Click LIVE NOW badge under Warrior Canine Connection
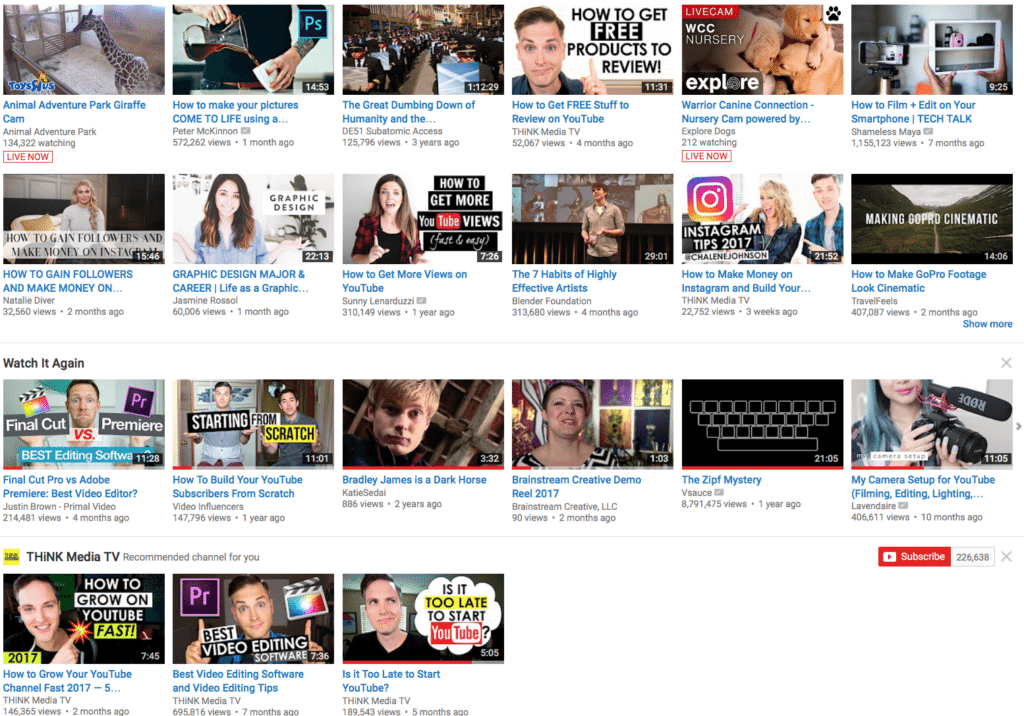 tap(706, 156)
